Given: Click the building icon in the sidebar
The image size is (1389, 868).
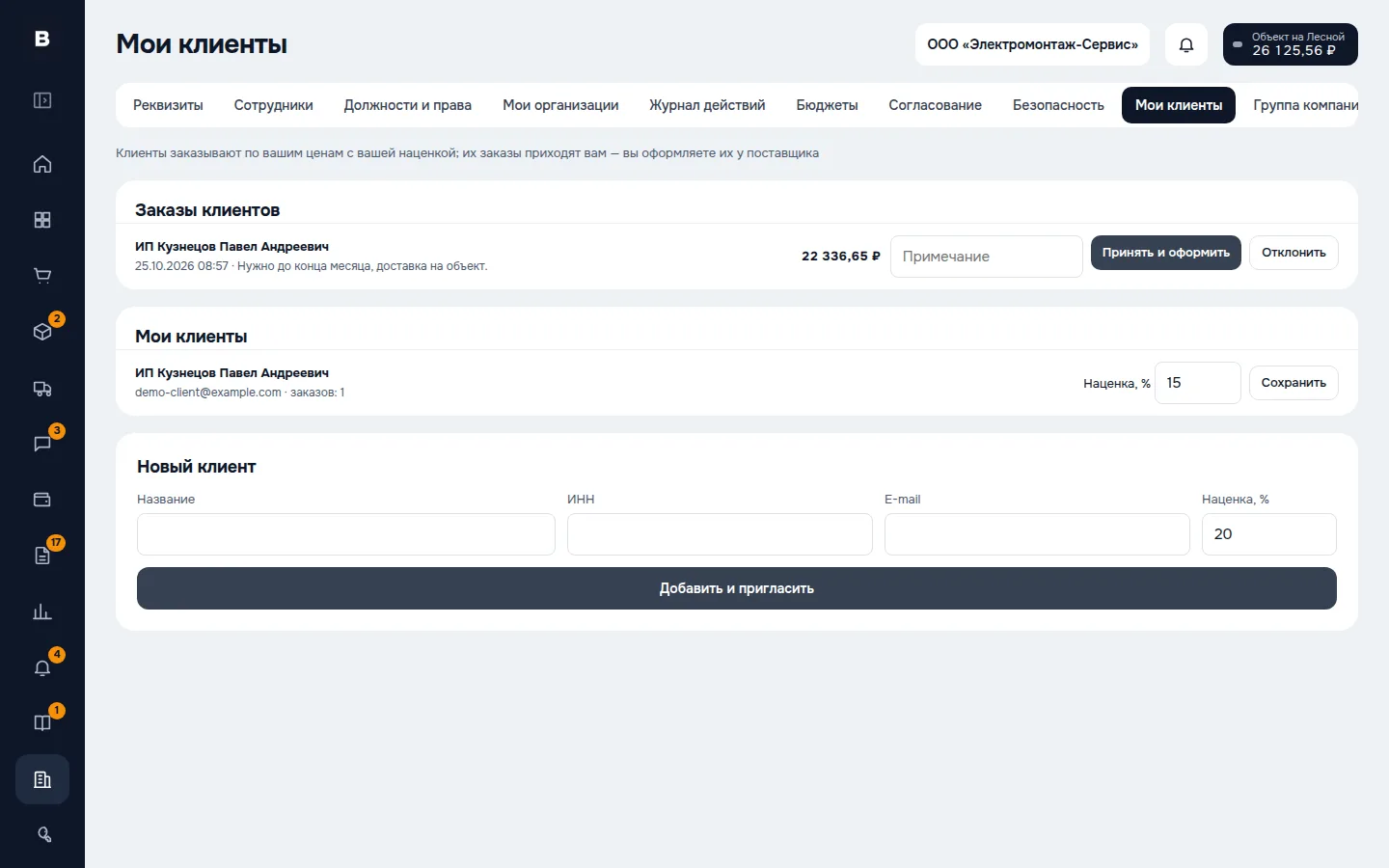Looking at the screenshot, I should [x=42, y=779].
